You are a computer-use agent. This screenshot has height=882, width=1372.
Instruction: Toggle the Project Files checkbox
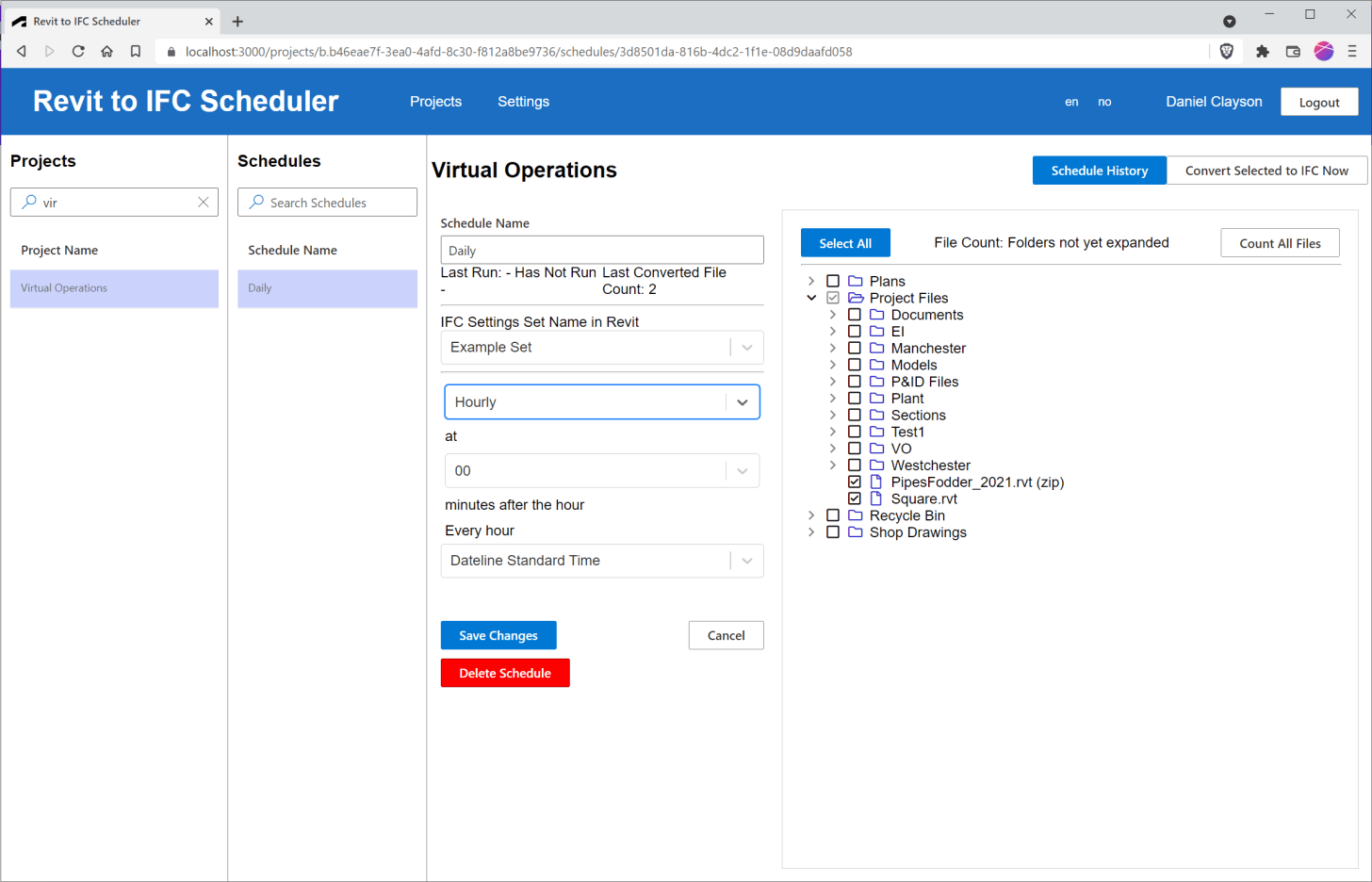[833, 298]
